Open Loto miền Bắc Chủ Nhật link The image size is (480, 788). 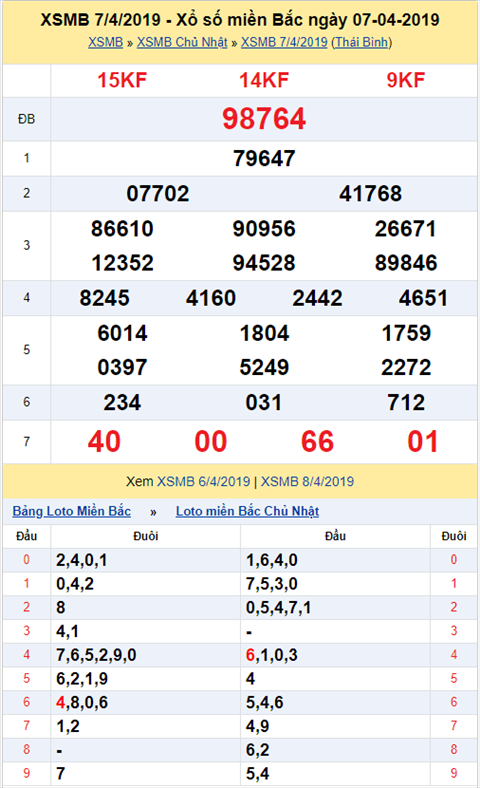(x=247, y=511)
